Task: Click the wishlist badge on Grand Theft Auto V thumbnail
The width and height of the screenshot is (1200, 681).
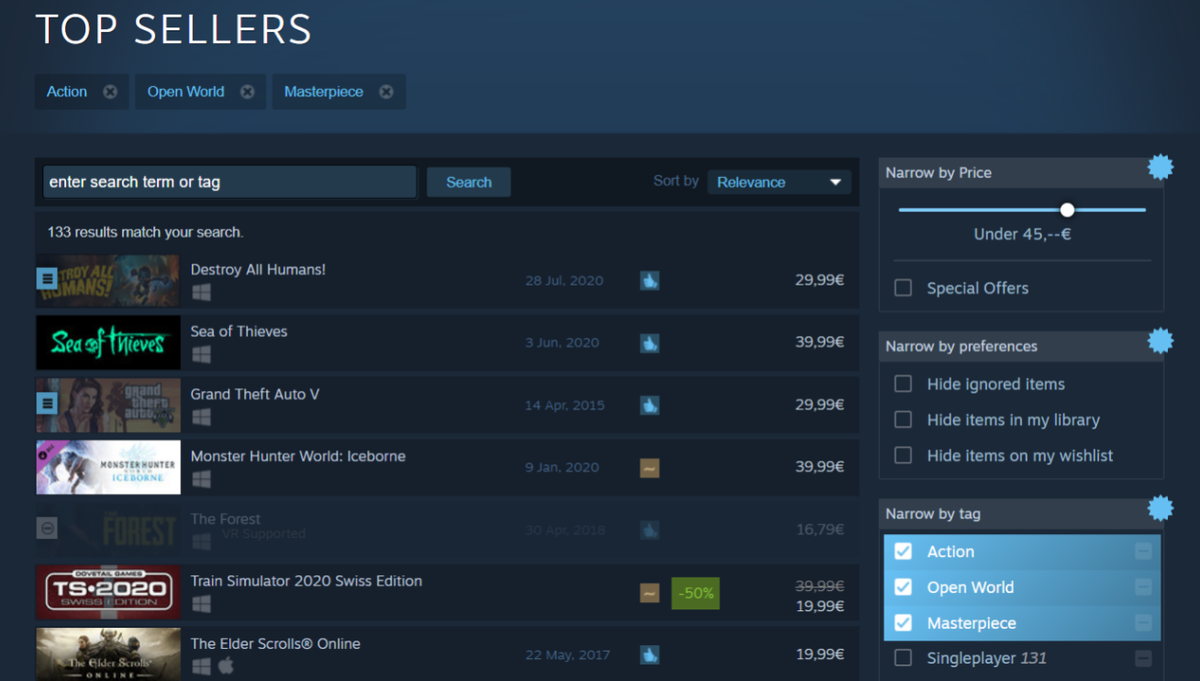Action: tap(47, 403)
